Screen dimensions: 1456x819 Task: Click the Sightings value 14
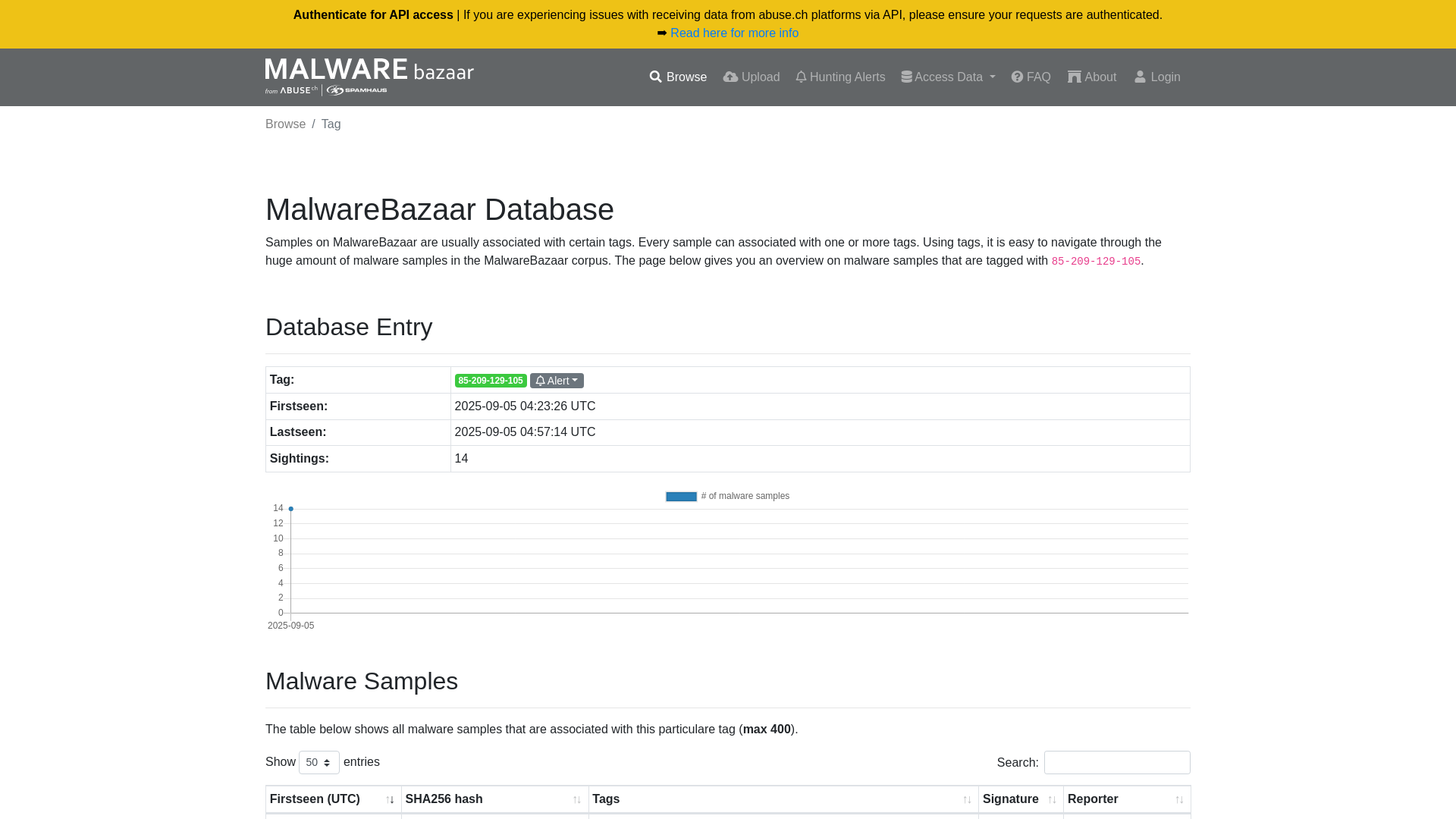461,459
